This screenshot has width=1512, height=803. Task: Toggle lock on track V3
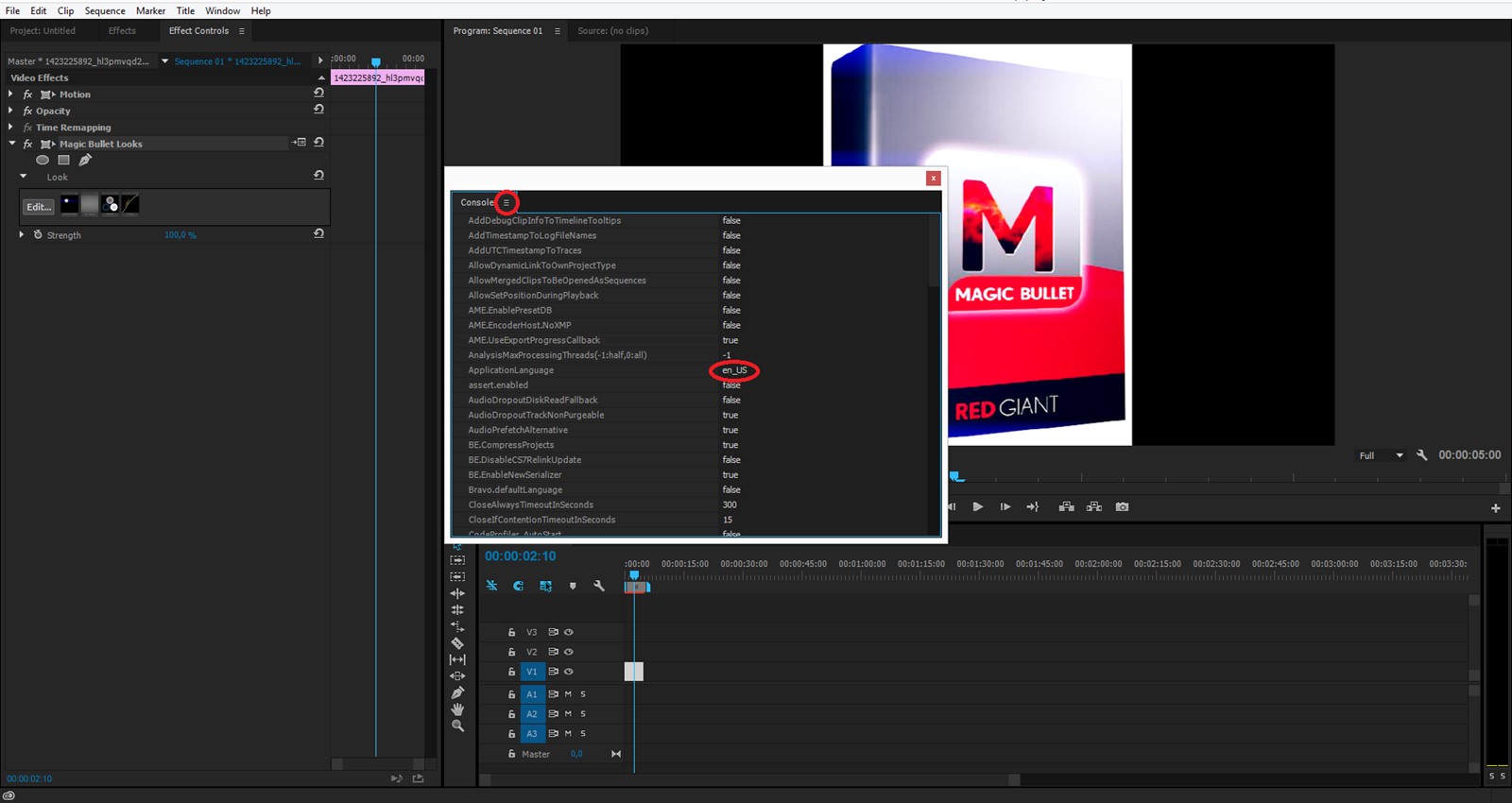click(x=511, y=632)
